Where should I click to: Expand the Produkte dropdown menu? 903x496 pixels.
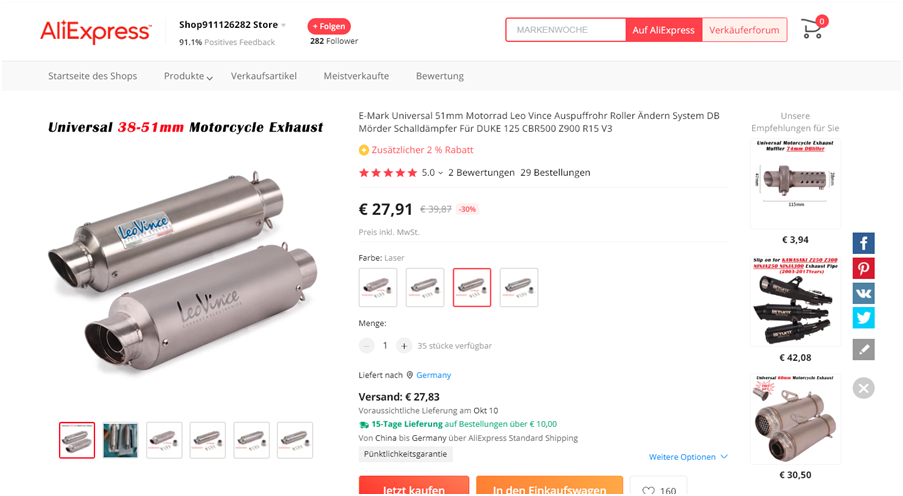click(189, 76)
